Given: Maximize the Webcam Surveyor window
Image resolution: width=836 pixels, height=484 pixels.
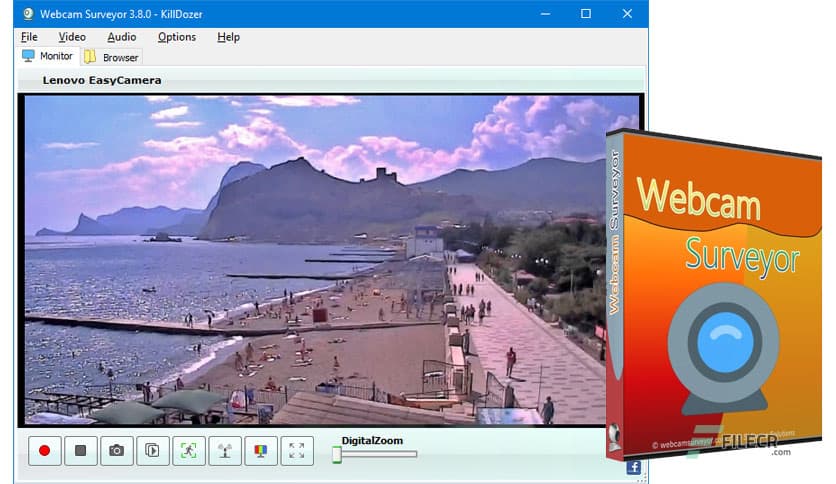Looking at the screenshot, I should coord(586,14).
